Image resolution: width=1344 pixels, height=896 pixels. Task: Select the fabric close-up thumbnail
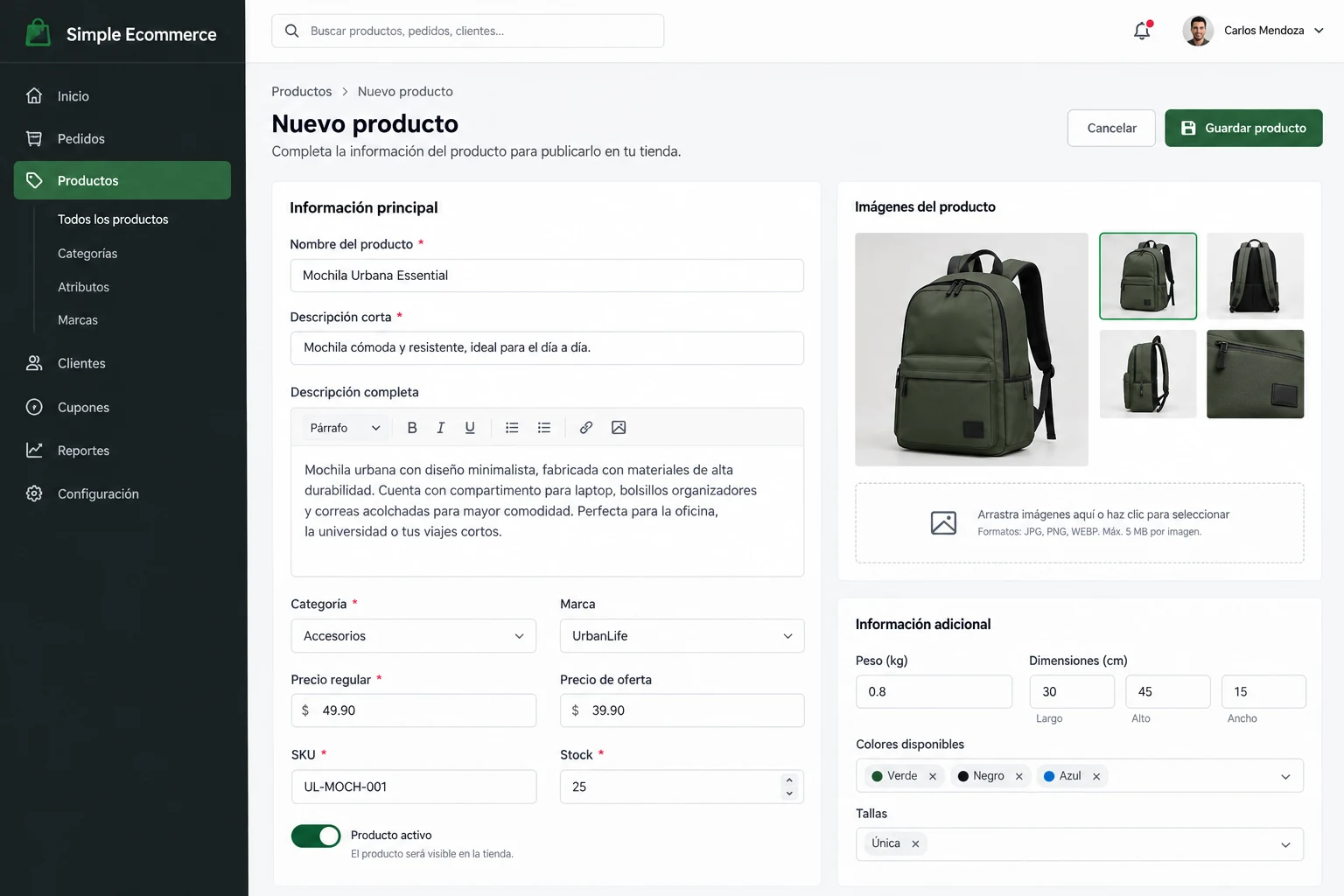tap(1255, 374)
